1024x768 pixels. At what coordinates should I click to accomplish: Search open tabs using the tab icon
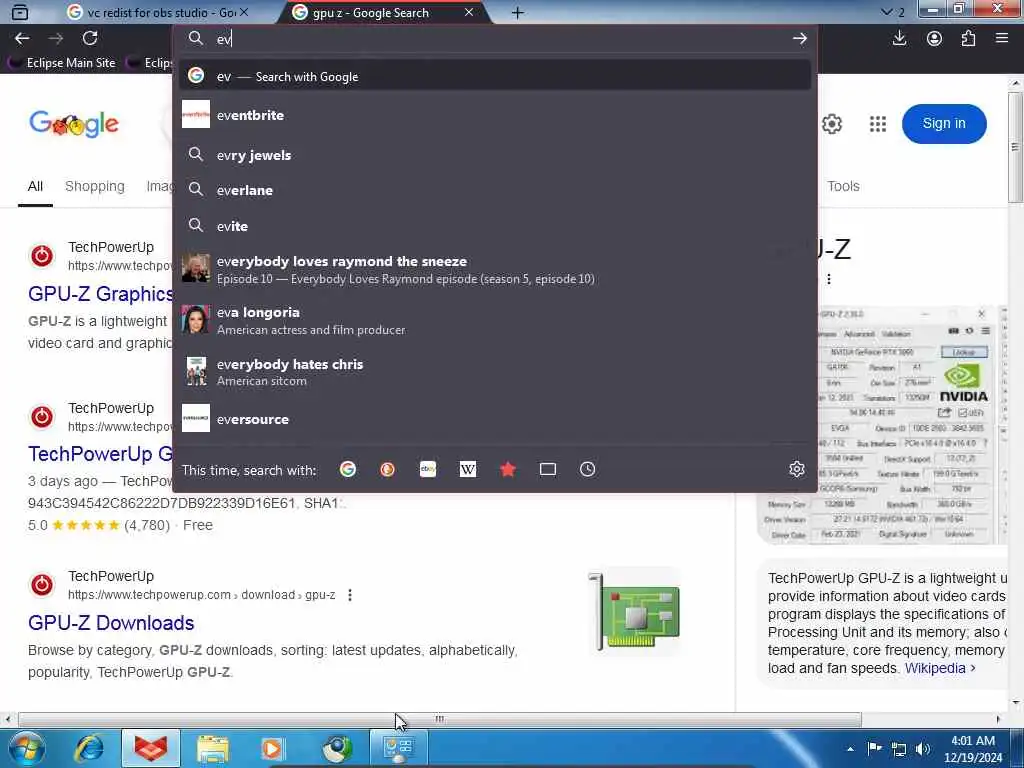[x=547, y=469]
